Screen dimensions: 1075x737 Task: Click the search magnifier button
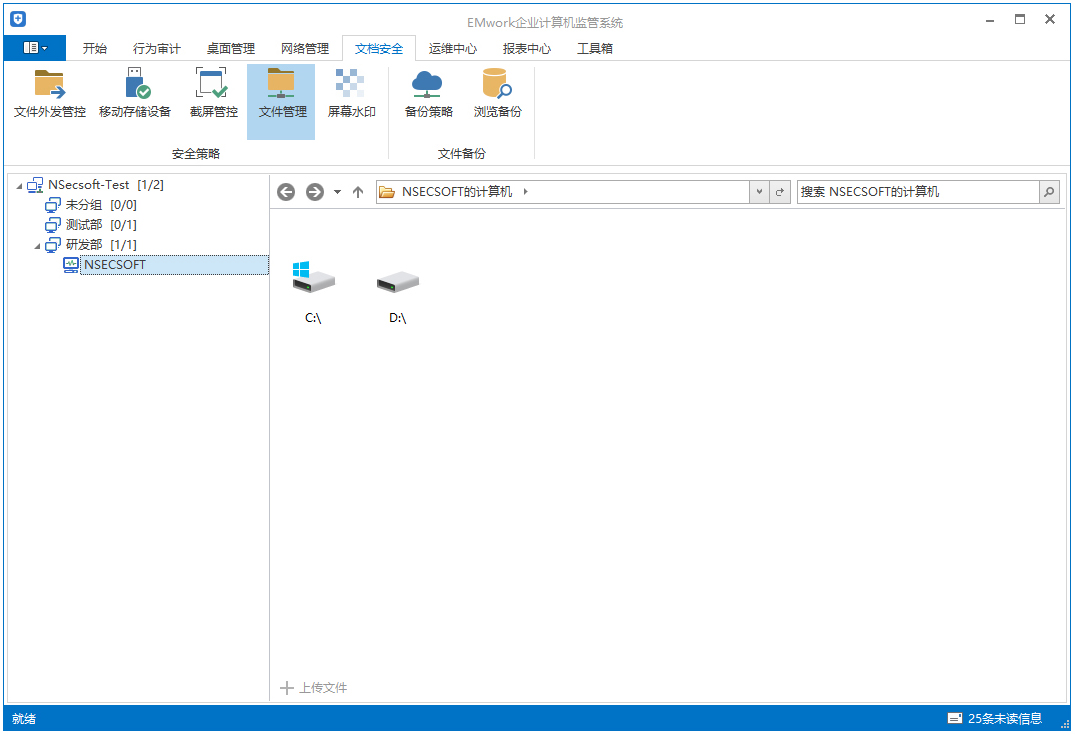[x=1049, y=192]
